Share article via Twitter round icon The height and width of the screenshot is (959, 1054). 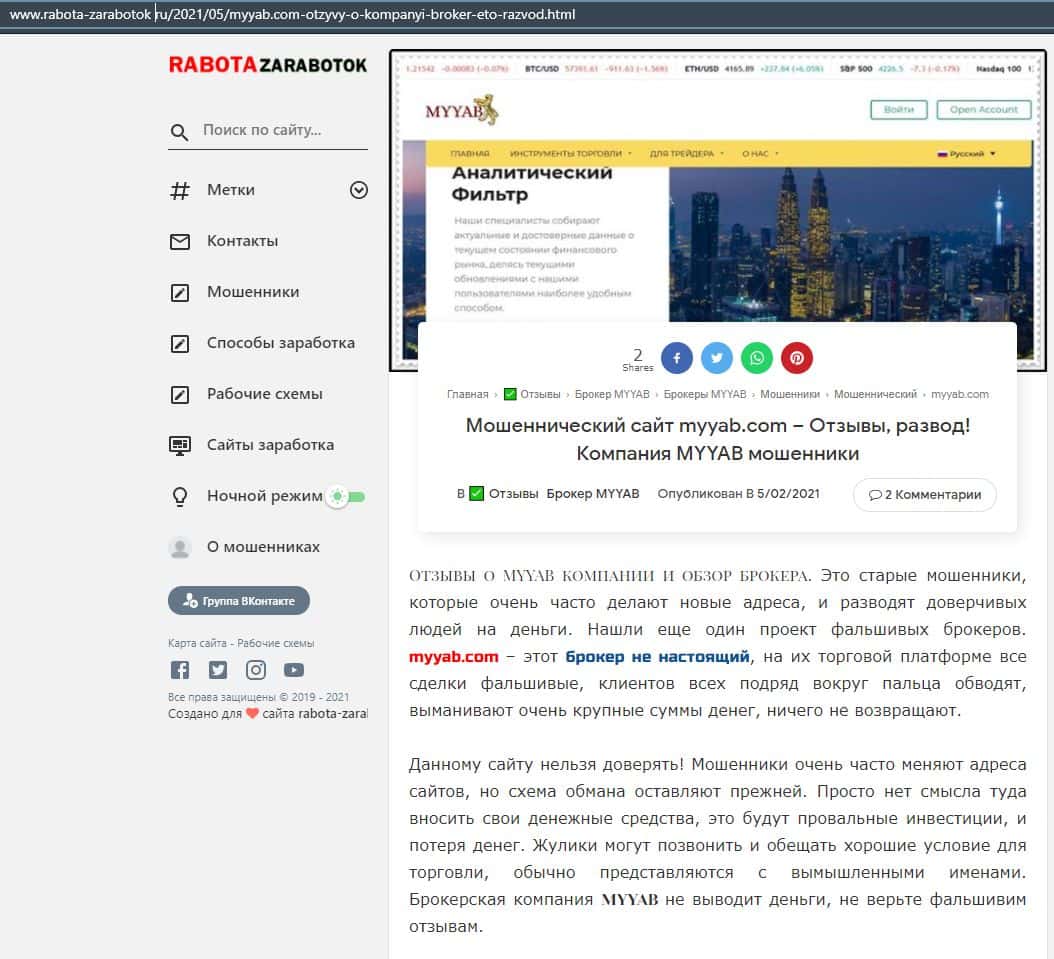pos(716,358)
